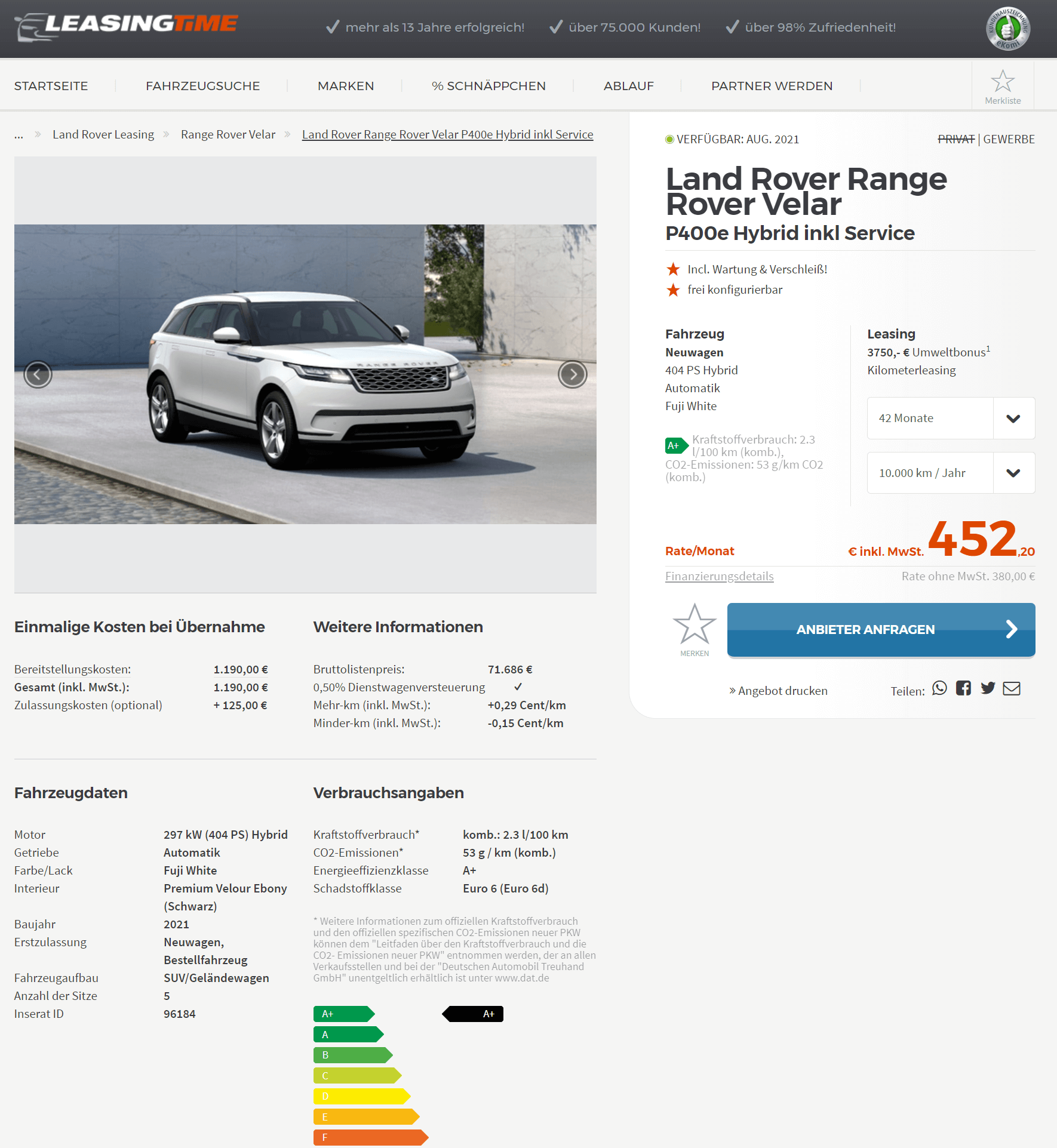
Task: Click 'Rate ohne MwSt. 380,00 €' text
Action: 969,576
